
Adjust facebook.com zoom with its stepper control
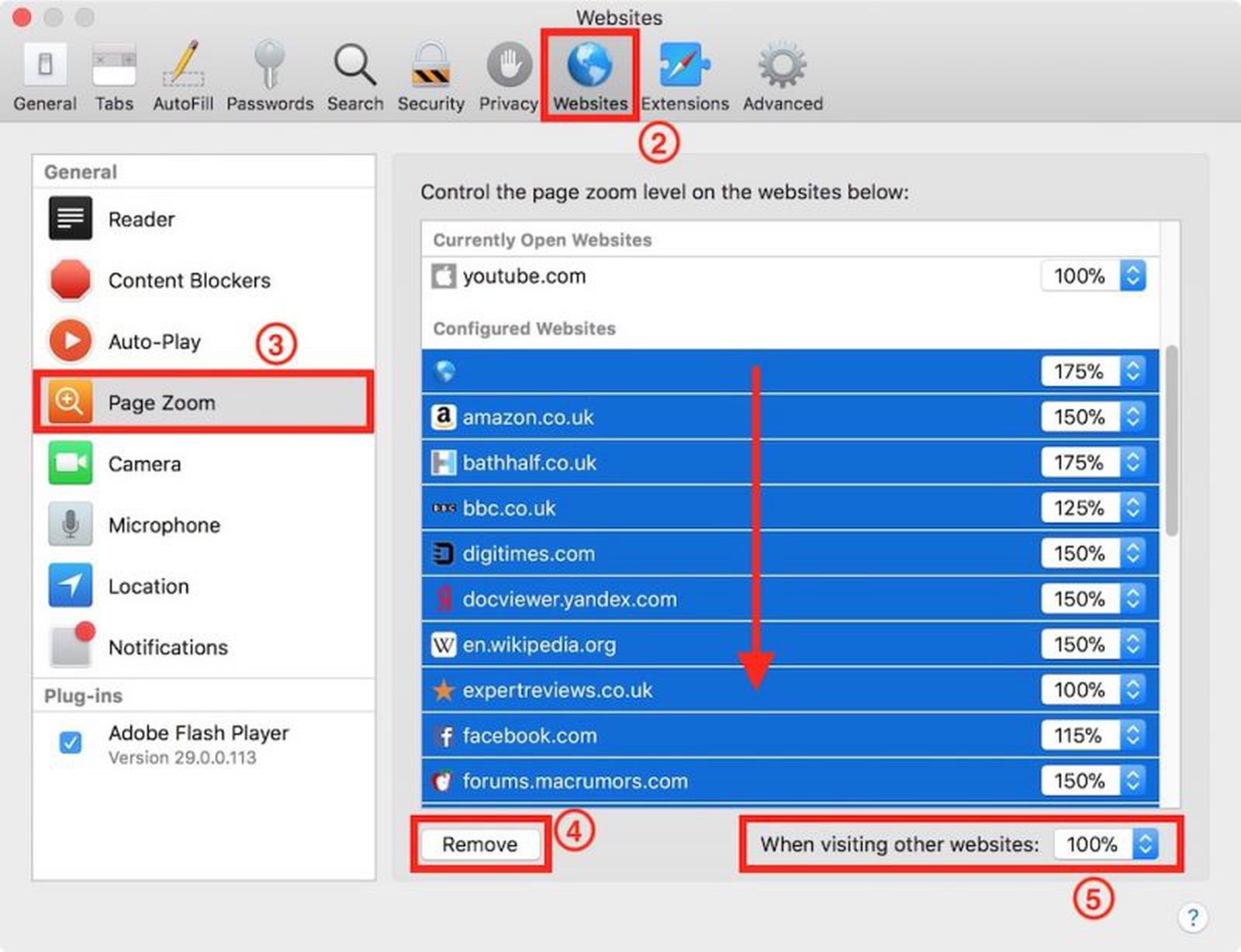[x=1132, y=735]
